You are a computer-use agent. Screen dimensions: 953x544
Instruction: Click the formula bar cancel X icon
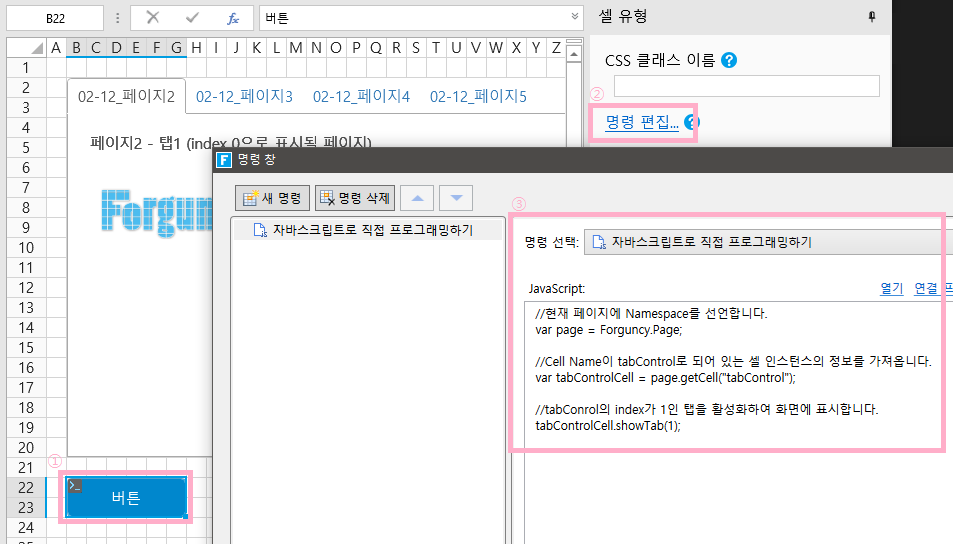(x=152, y=18)
